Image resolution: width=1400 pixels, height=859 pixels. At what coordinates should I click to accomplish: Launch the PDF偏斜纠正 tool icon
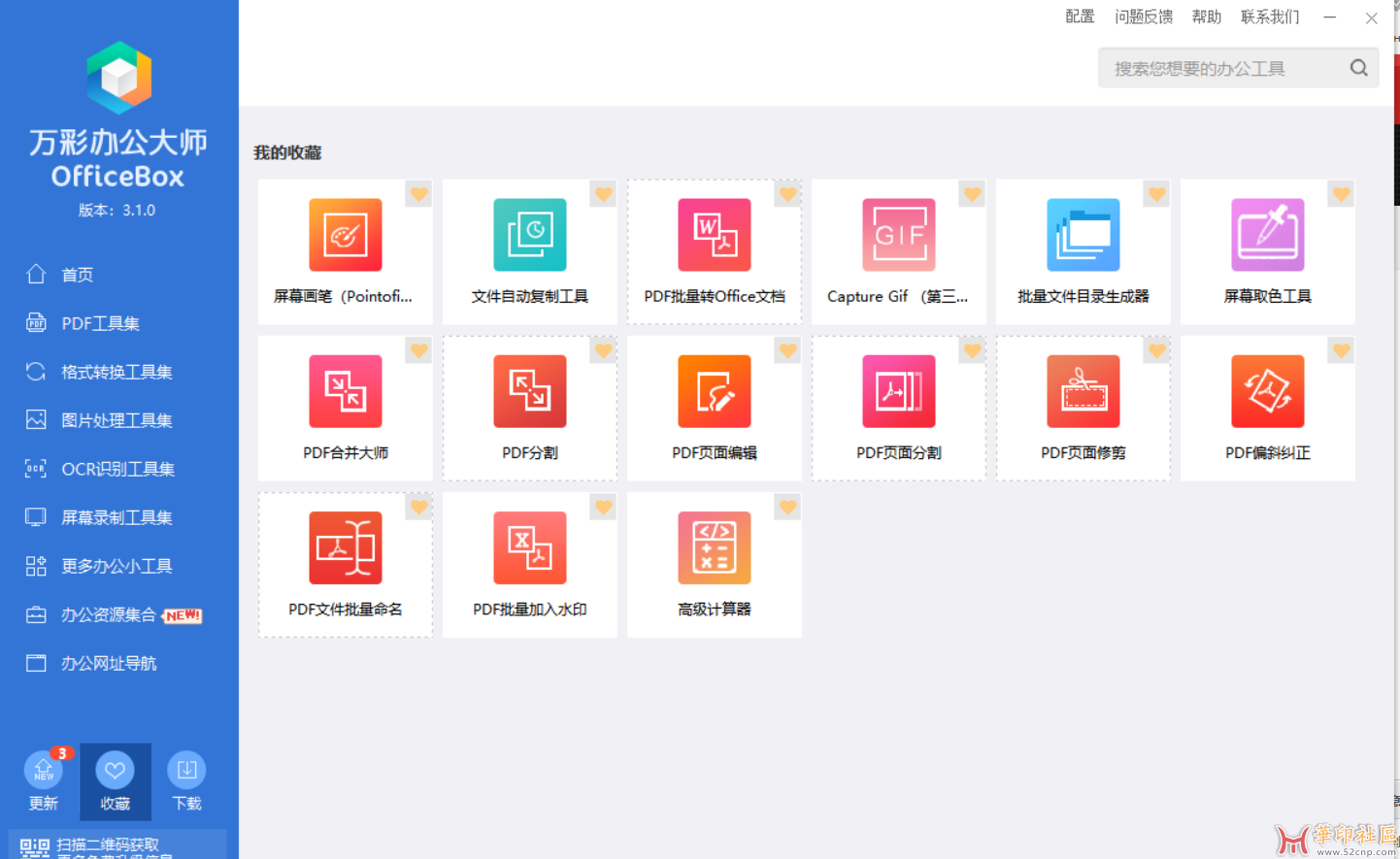point(1268,391)
